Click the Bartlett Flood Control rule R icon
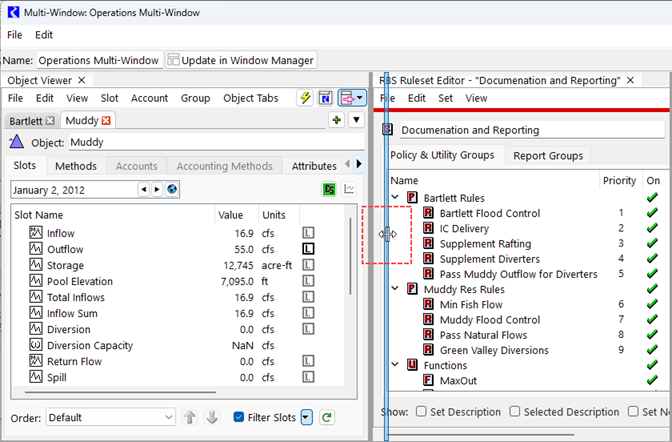 click(x=428, y=213)
